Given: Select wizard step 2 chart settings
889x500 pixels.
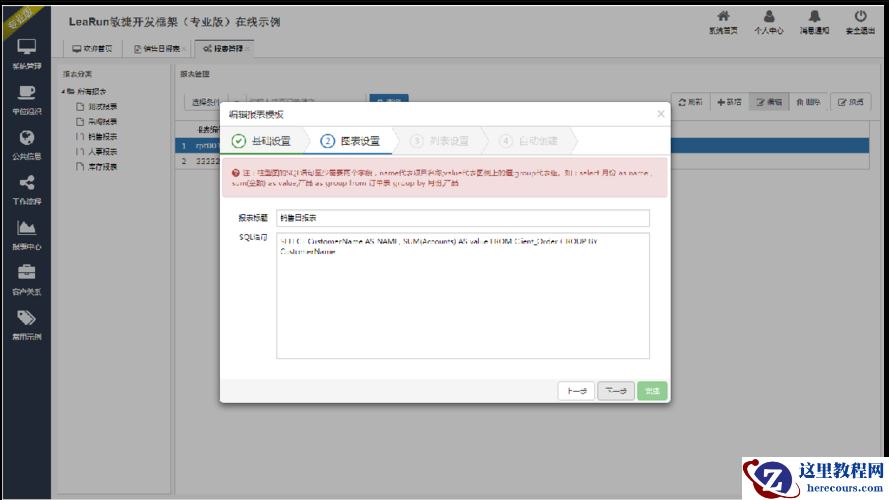Looking at the screenshot, I should (x=350, y=141).
